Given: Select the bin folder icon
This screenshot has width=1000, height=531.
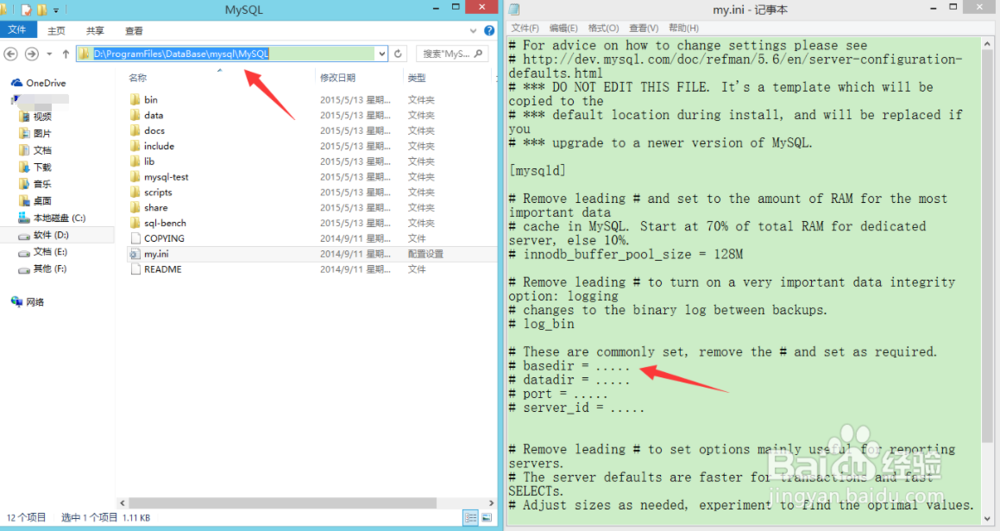Looking at the screenshot, I should tap(135, 99).
